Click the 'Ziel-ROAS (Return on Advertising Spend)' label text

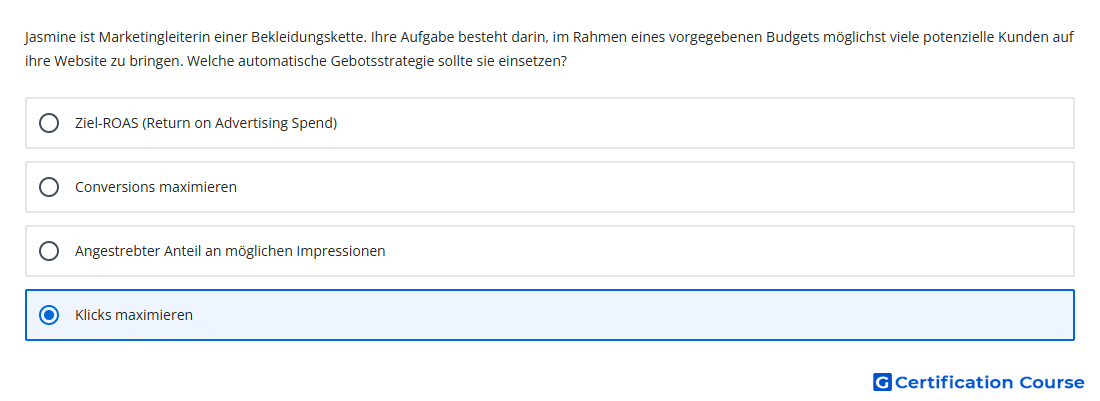(206, 123)
